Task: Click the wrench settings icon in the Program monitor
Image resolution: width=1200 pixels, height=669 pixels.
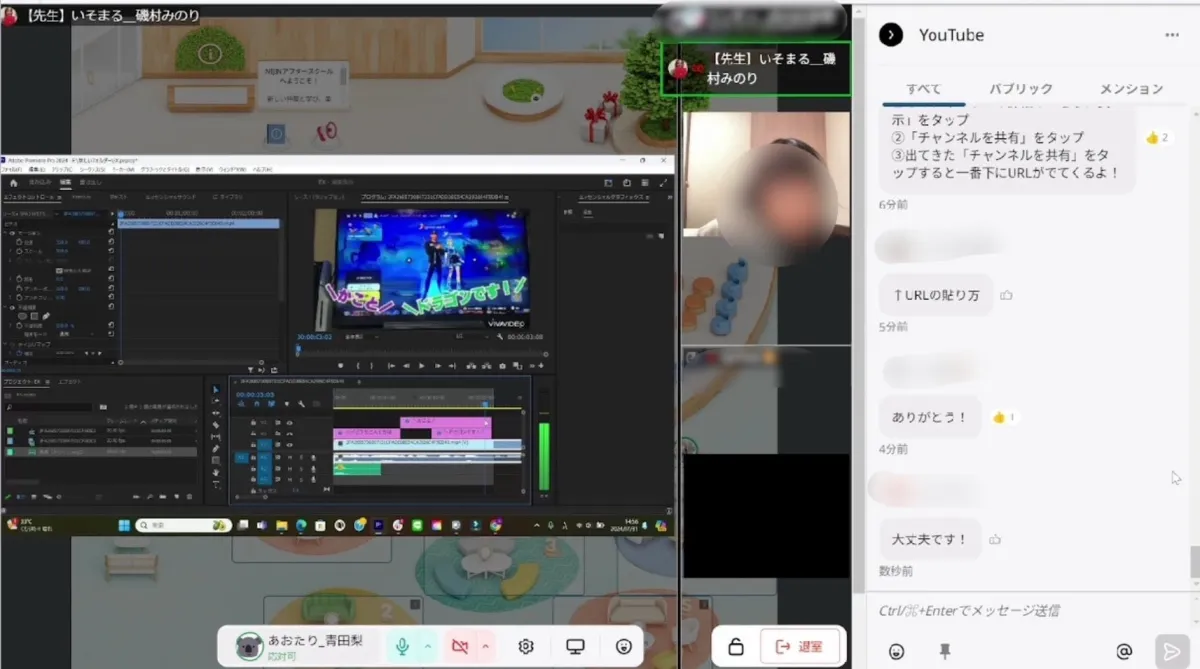Action: [x=498, y=336]
